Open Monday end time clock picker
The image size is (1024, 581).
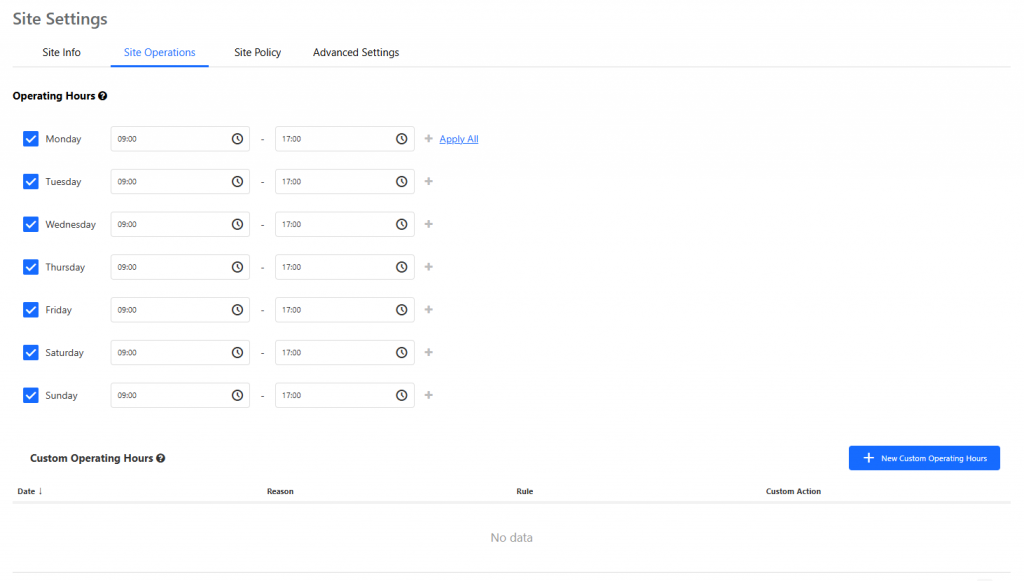click(x=402, y=139)
